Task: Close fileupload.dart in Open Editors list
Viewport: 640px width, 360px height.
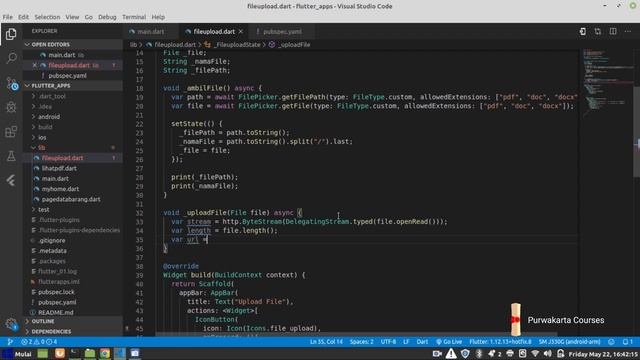Action: click(x=35, y=65)
